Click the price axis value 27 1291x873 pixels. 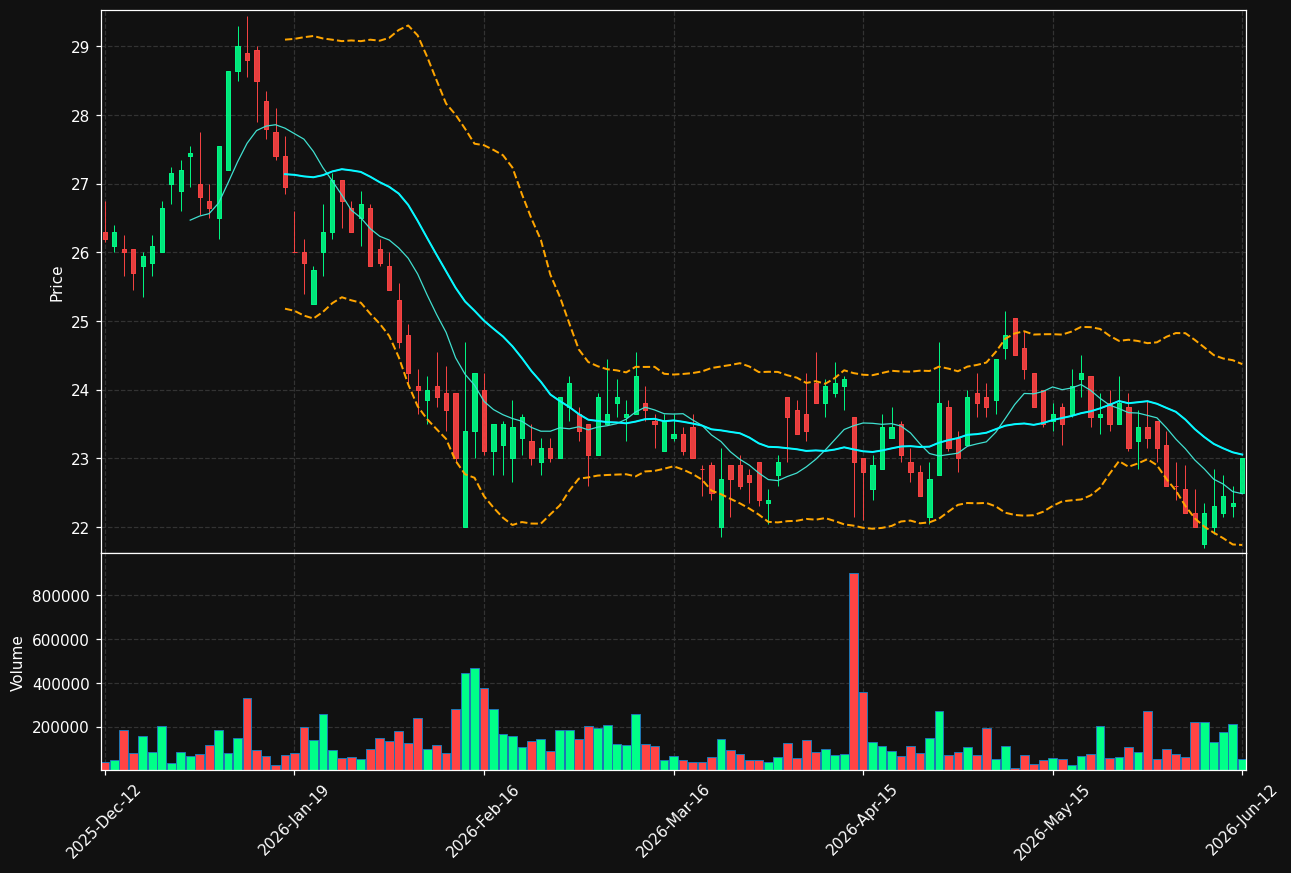point(80,185)
